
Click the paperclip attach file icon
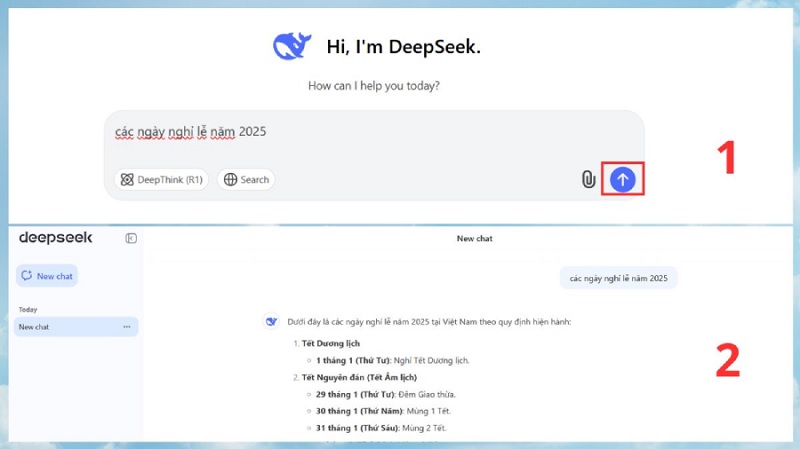point(588,179)
